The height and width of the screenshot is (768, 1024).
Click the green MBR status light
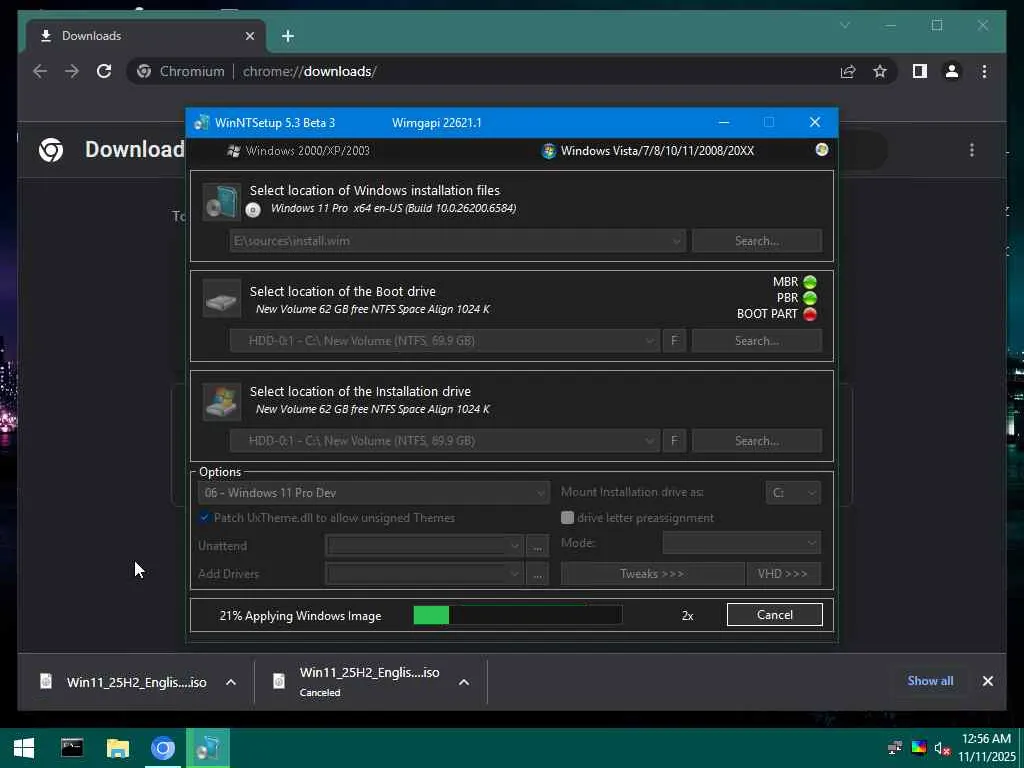810,282
